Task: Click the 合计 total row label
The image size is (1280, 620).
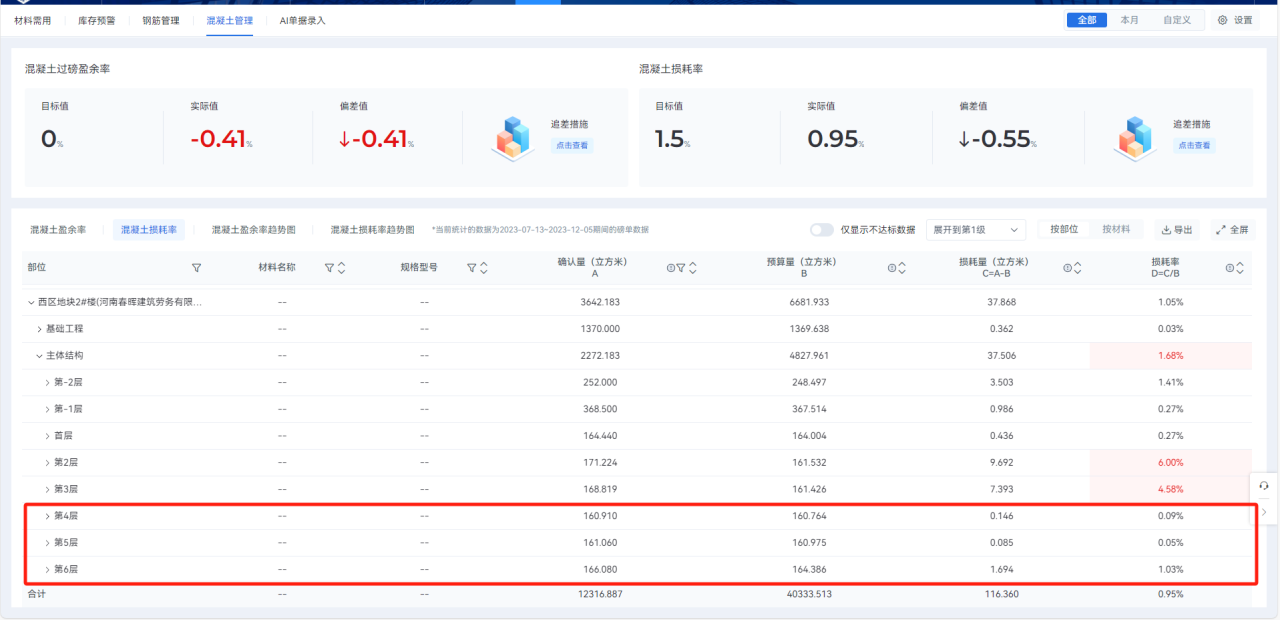Action: (x=36, y=594)
